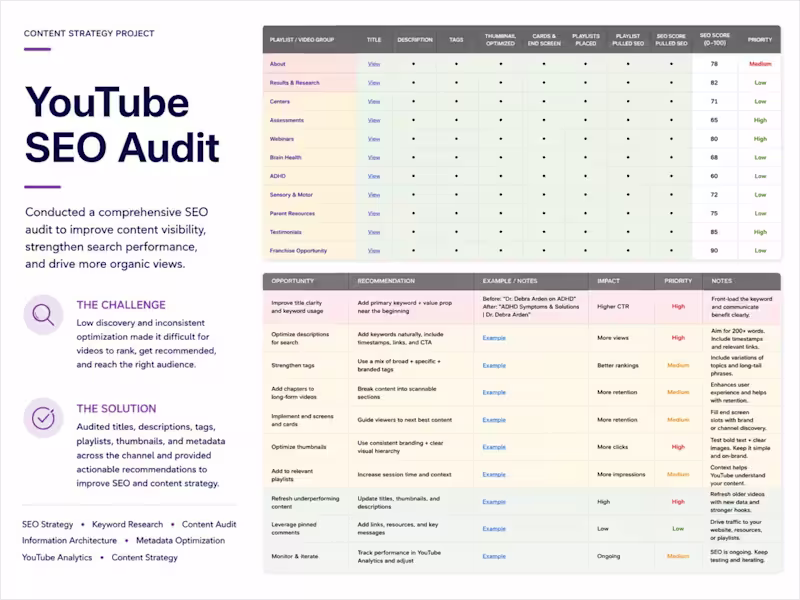Screen dimensions: 800x600
Task: Click the 'OPPORTUNITY' column header
Action: coord(292,281)
